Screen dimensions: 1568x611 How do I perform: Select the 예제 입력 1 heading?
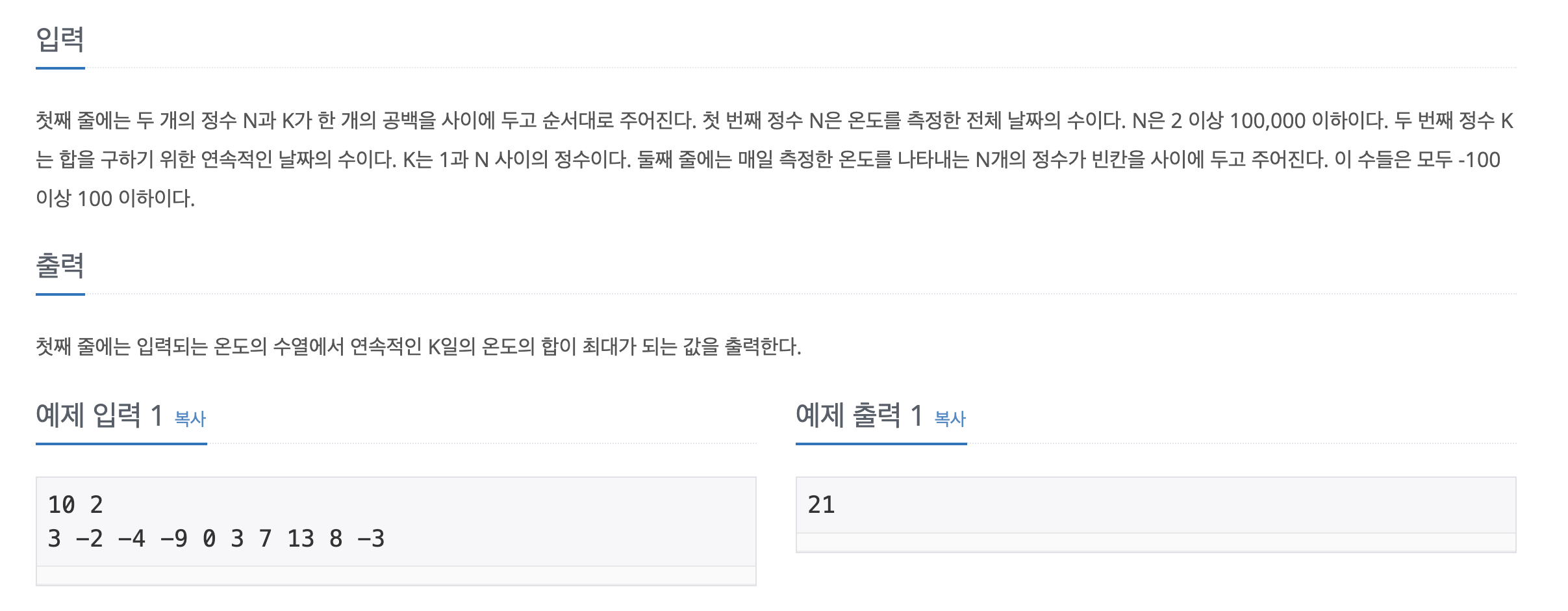tap(99, 415)
